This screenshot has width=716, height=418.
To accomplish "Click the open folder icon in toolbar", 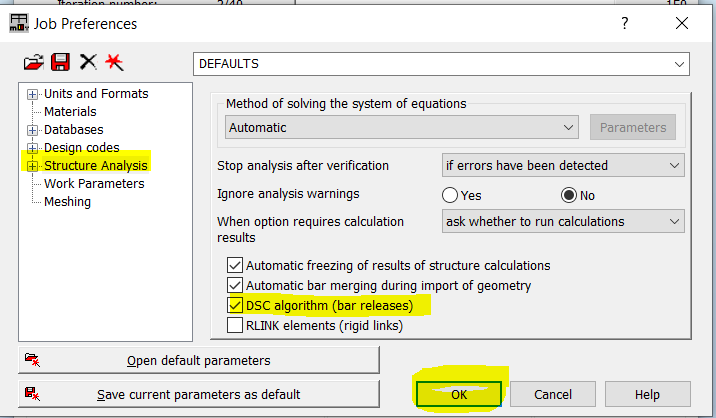I will tap(33, 63).
